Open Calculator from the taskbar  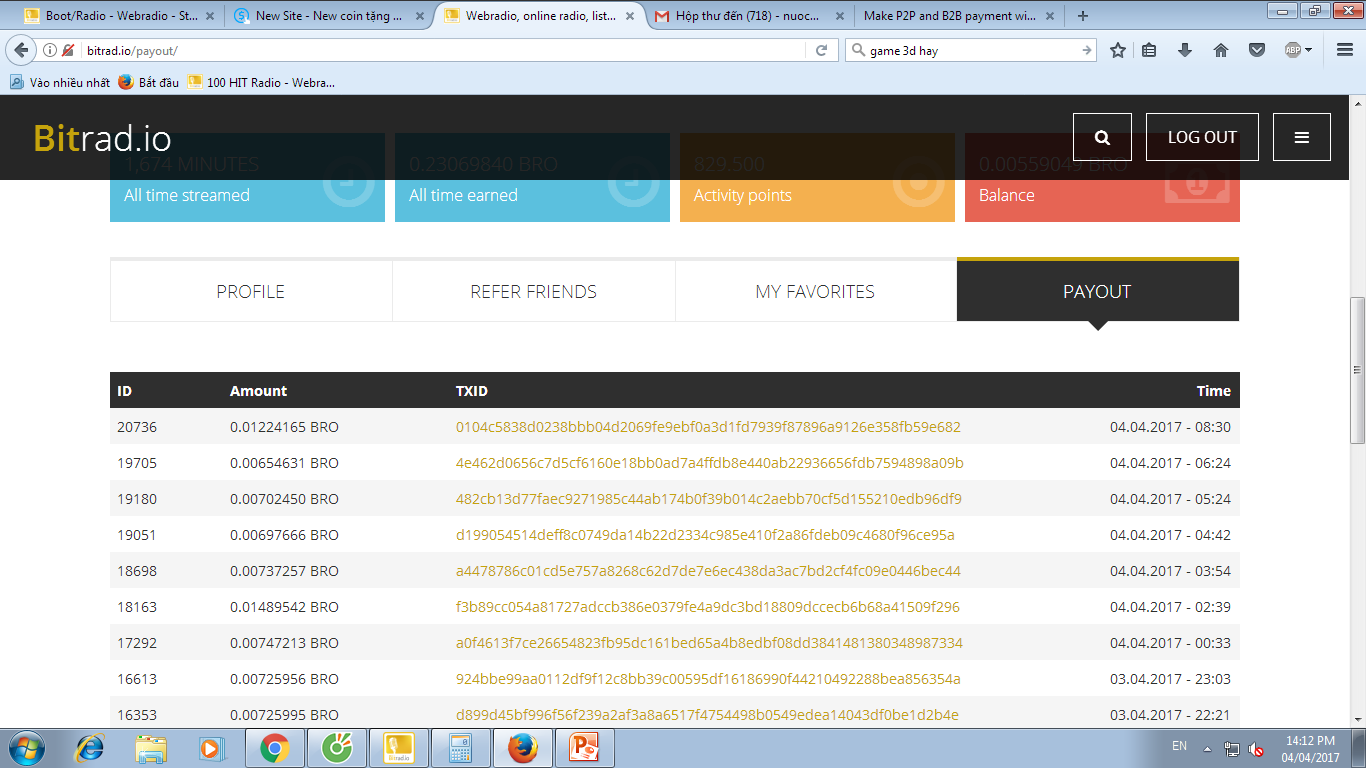(x=460, y=748)
